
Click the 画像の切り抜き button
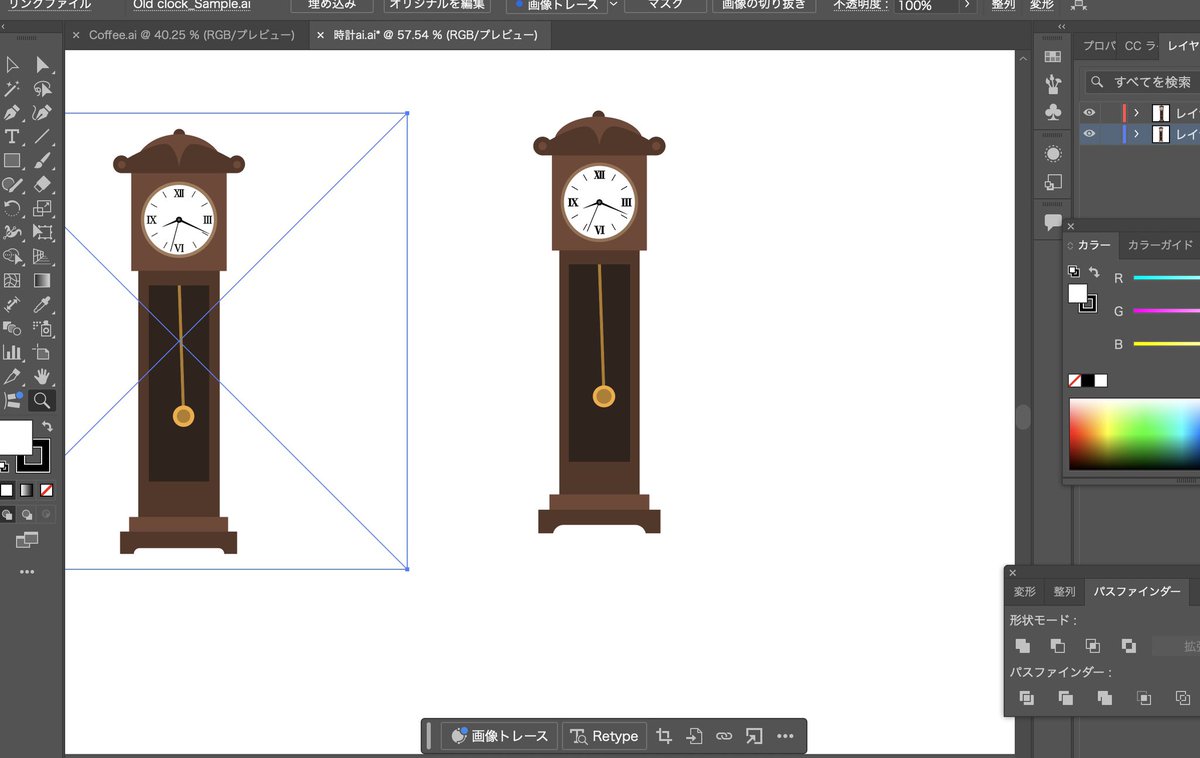pyautogui.click(x=764, y=5)
